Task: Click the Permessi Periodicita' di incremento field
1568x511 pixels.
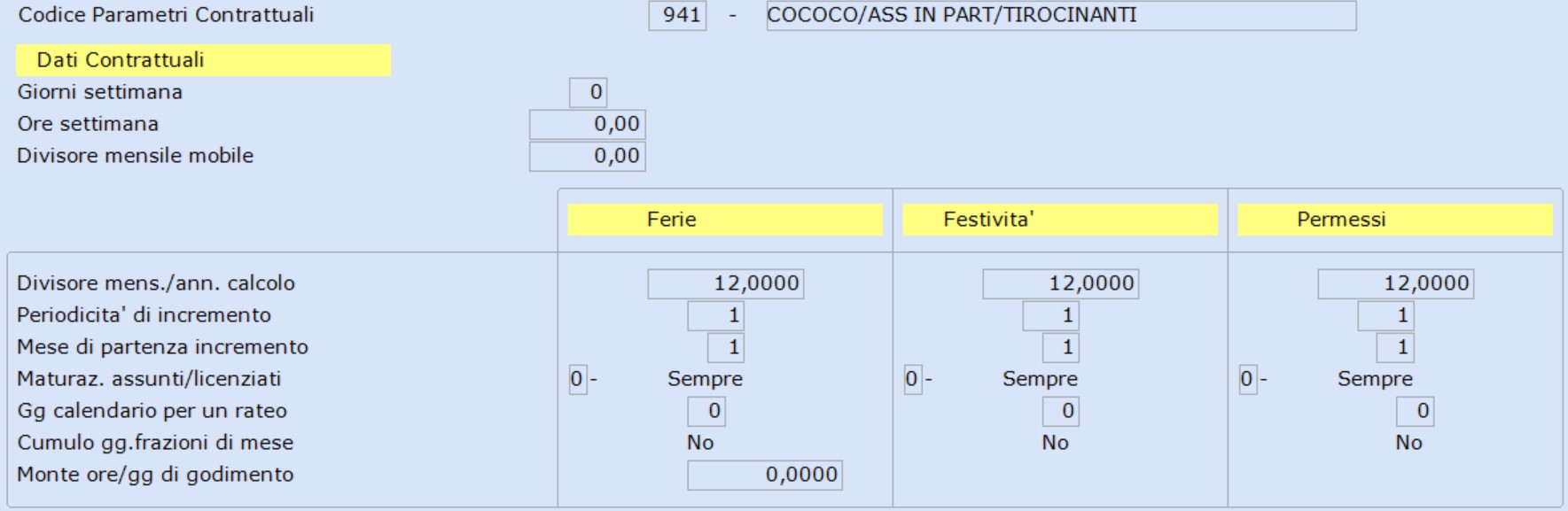Action: (1386, 315)
